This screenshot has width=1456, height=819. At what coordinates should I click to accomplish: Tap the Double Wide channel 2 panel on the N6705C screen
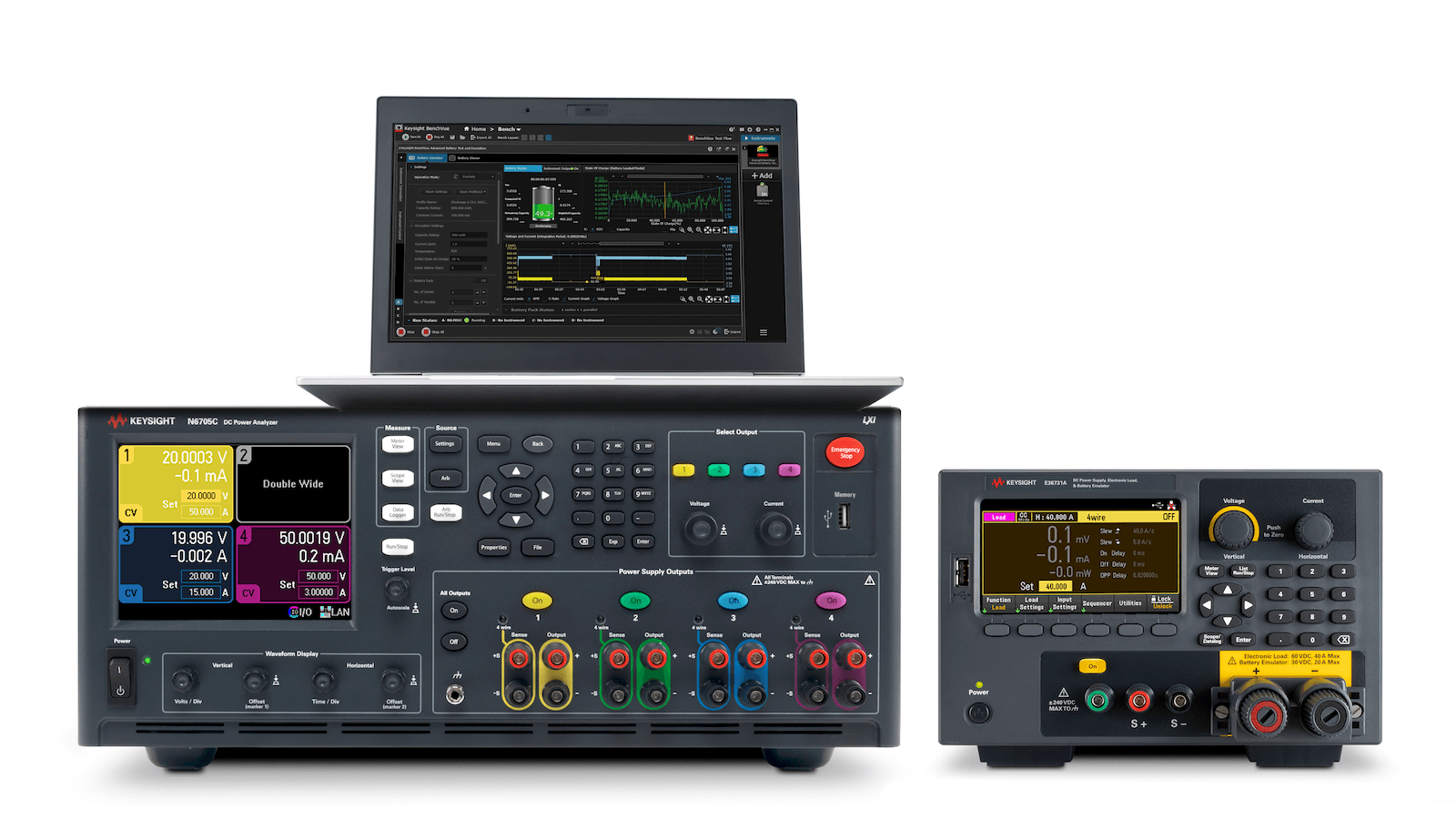(x=293, y=484)
